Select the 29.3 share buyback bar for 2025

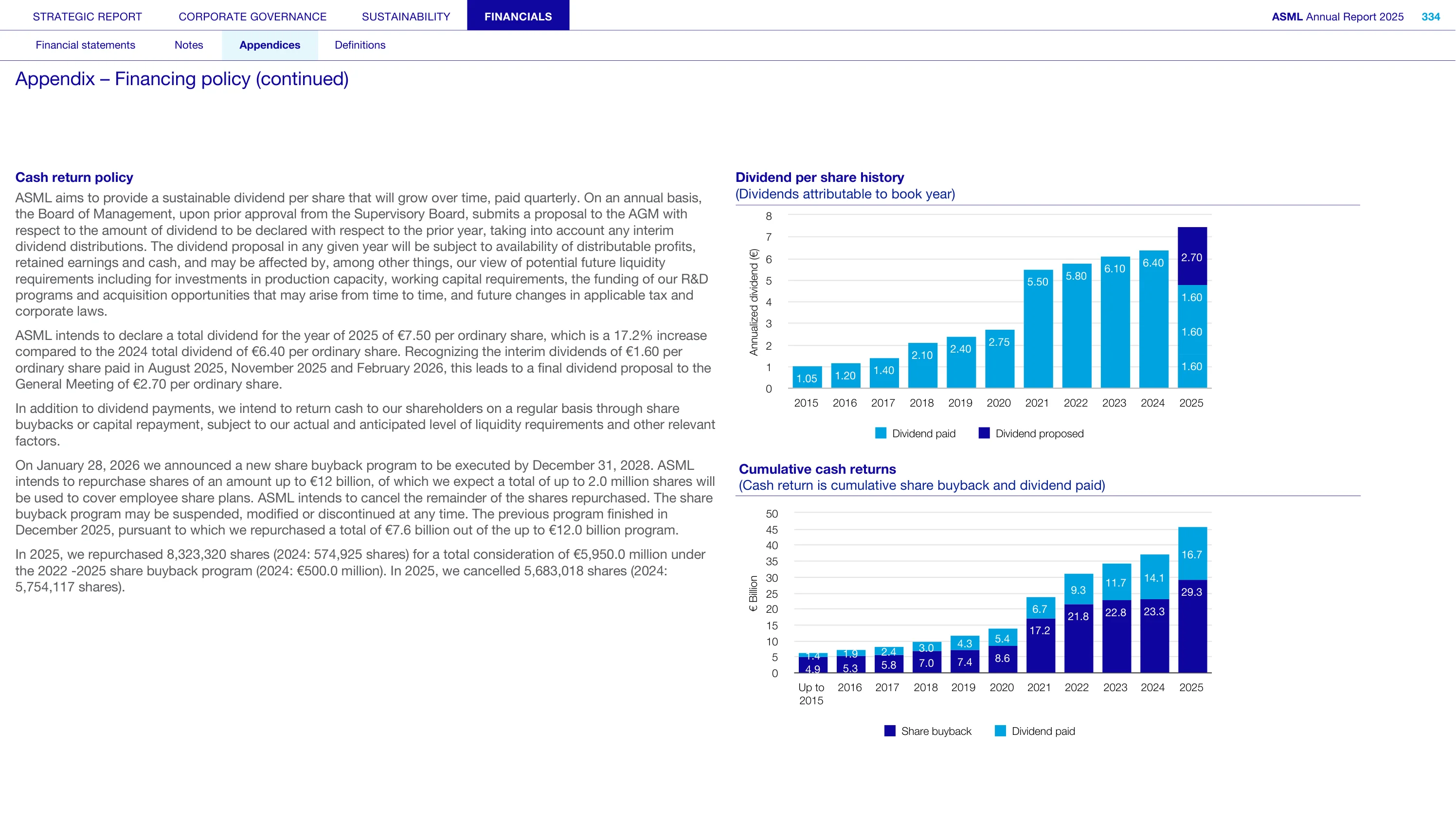point(1192,626)
